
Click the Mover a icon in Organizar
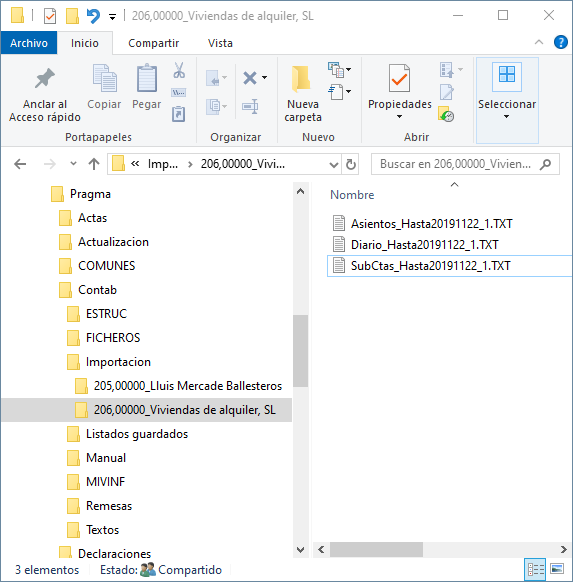tap(213, 78)
